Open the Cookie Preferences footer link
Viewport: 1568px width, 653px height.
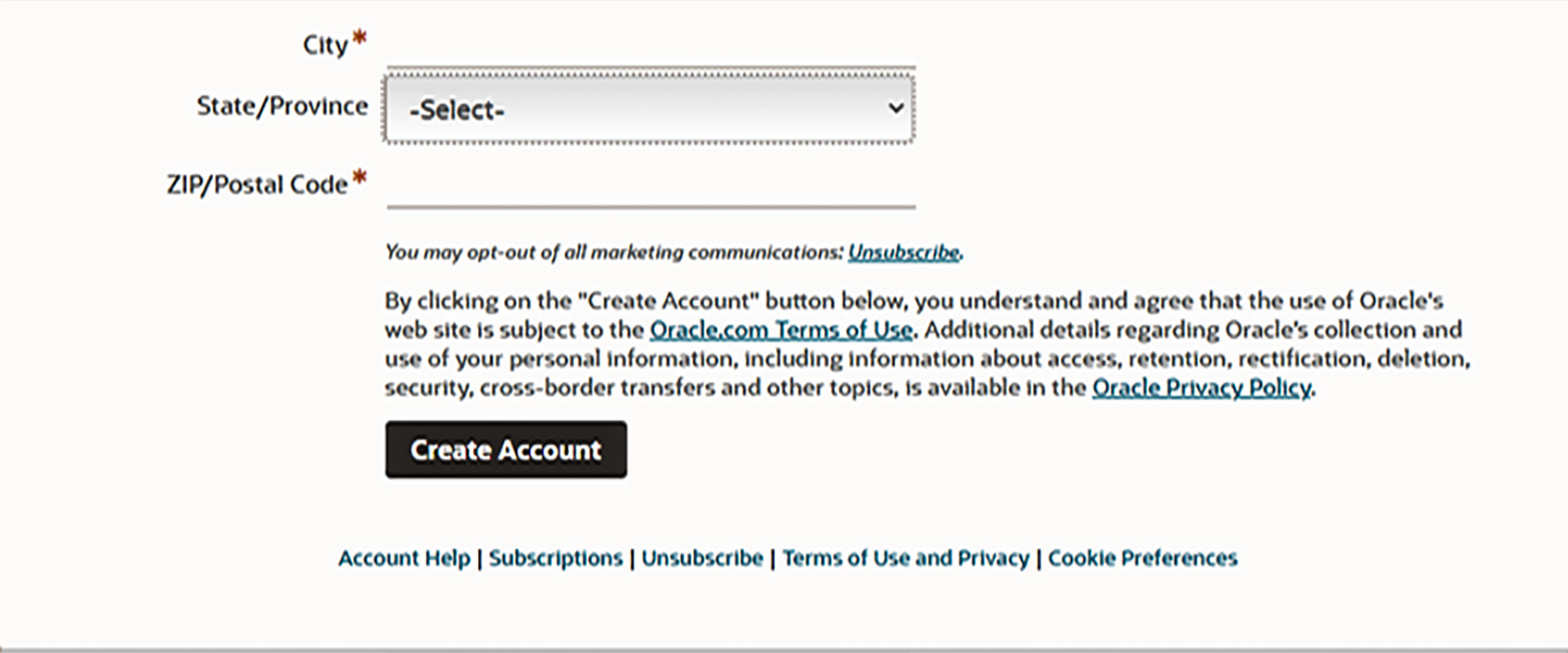click(1143, 558)
